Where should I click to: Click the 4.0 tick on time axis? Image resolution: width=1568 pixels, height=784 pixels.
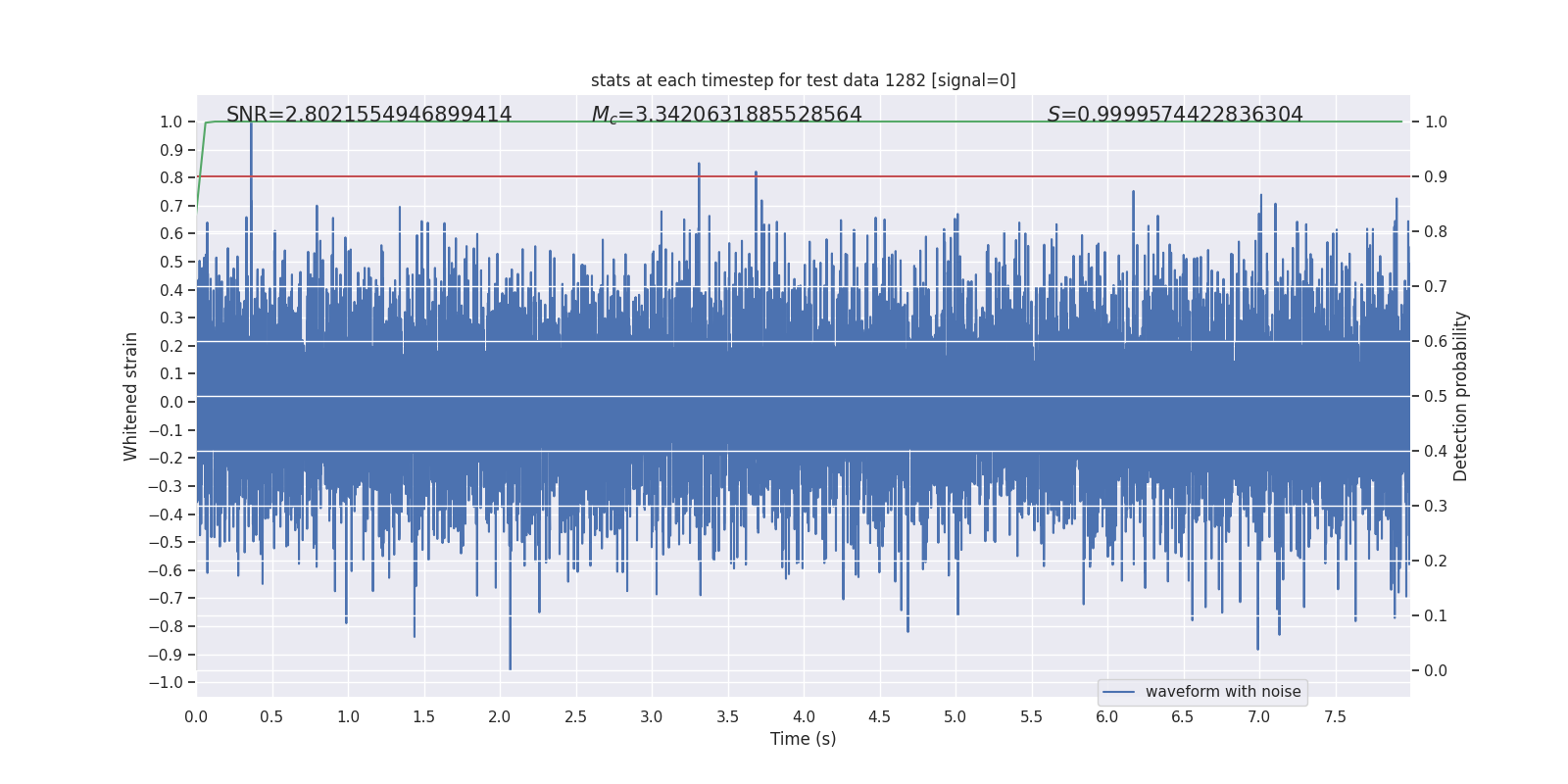point(804,716)
